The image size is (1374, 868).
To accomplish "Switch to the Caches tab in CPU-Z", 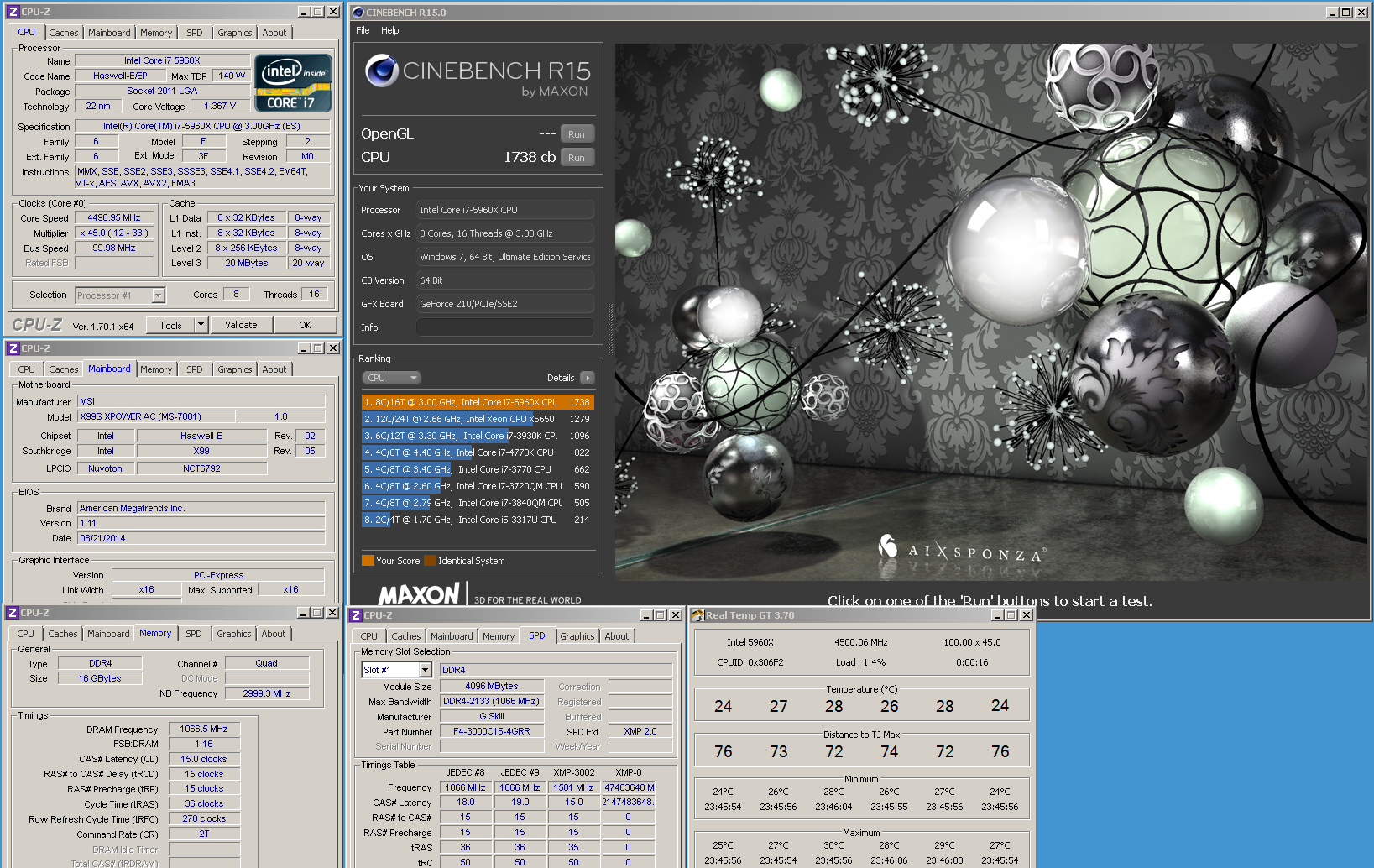I will tap(63, 32).
